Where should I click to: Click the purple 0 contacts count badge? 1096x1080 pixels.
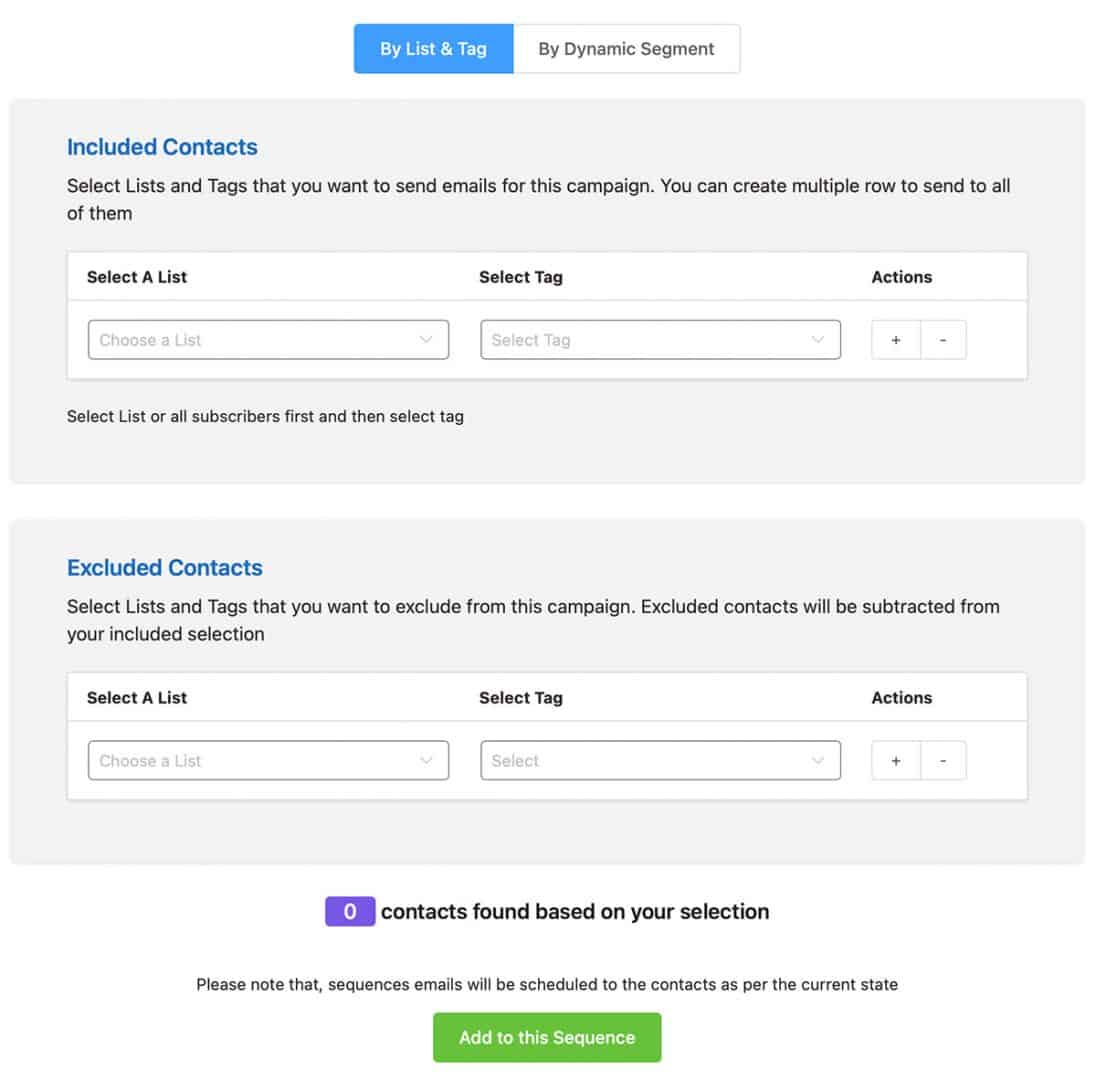point(350,912)
